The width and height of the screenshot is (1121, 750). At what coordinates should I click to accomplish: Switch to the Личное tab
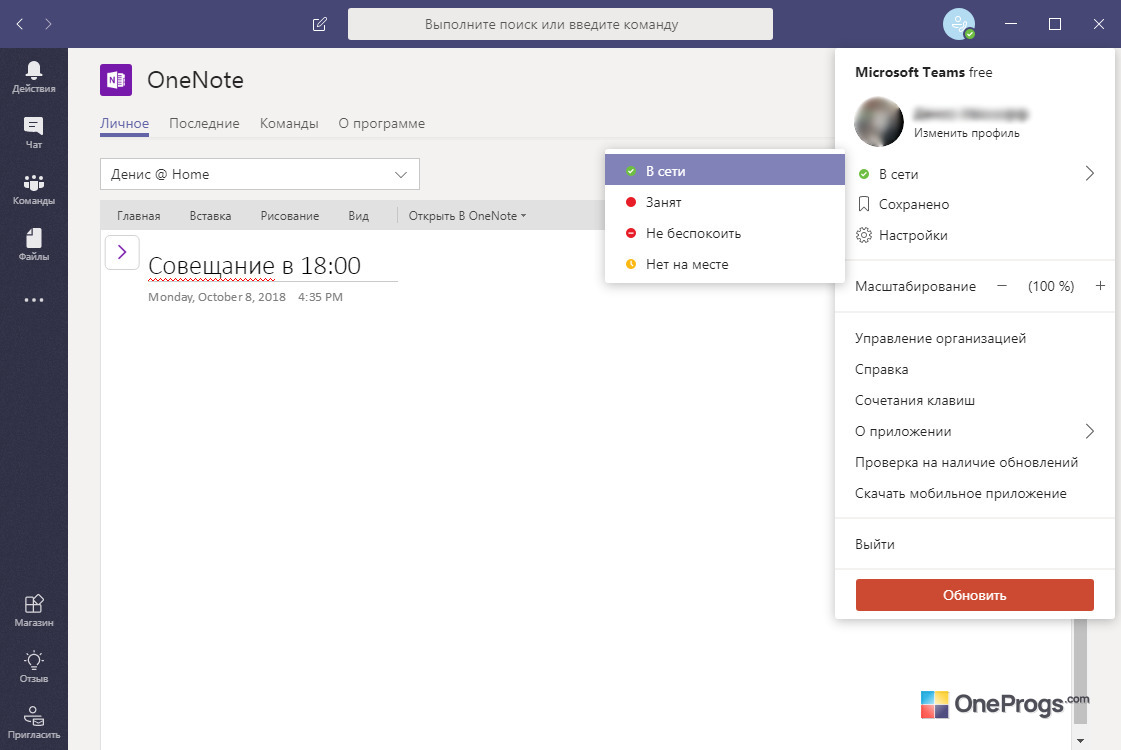pyautogui.click(x=124, y=123)
